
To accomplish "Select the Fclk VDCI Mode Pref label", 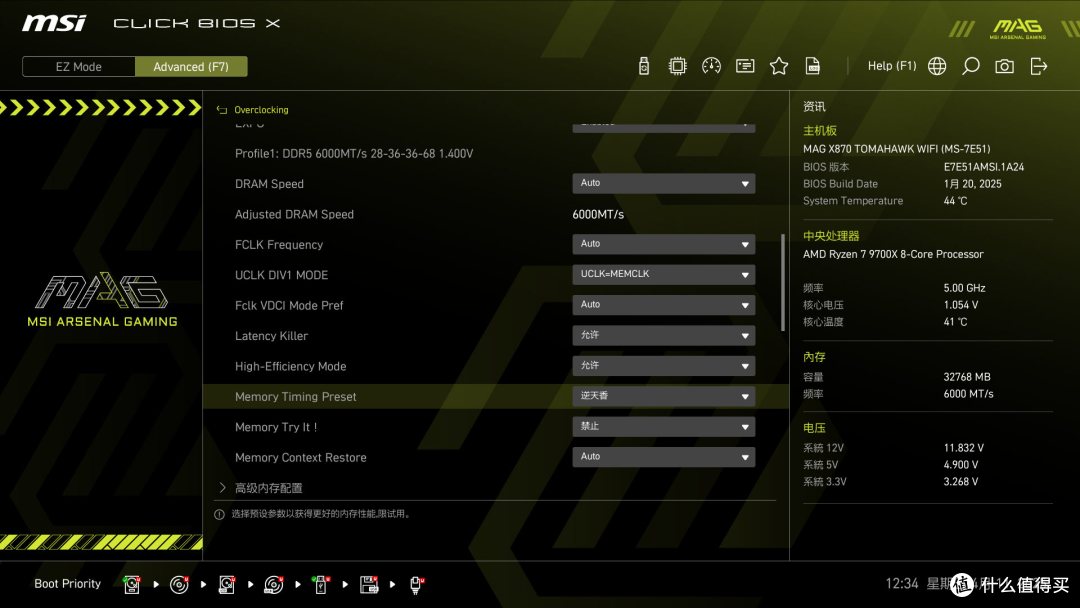I will (289, 305).
